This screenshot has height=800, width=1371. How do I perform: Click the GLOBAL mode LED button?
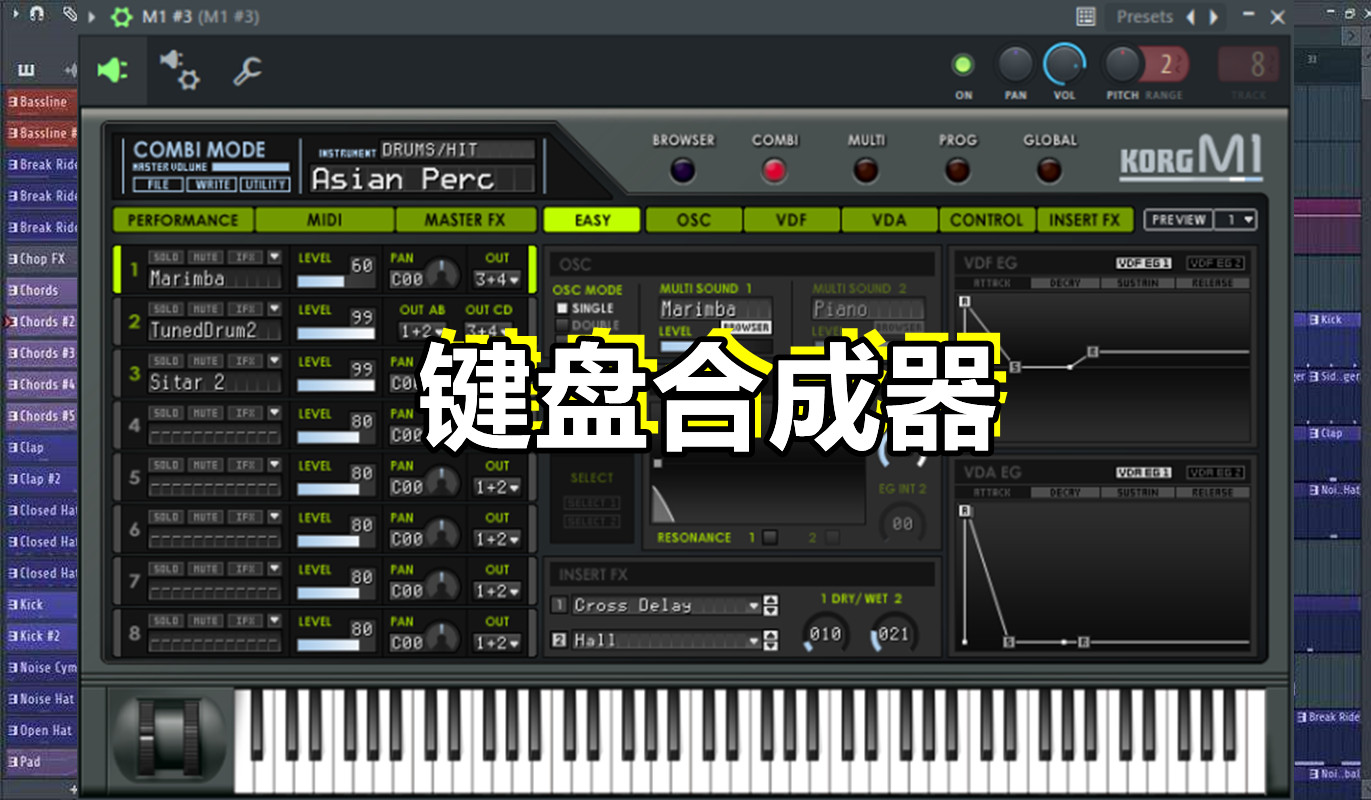tap(1049, 170)
